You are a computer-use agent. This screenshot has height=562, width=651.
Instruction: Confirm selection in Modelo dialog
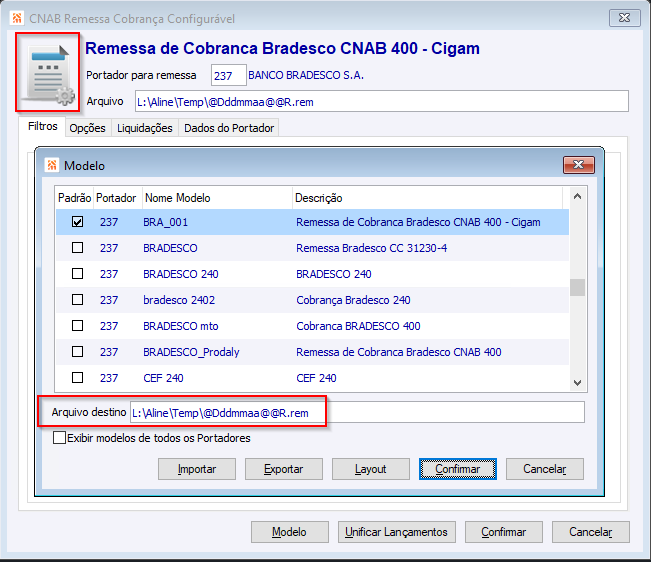pos(458,469)
